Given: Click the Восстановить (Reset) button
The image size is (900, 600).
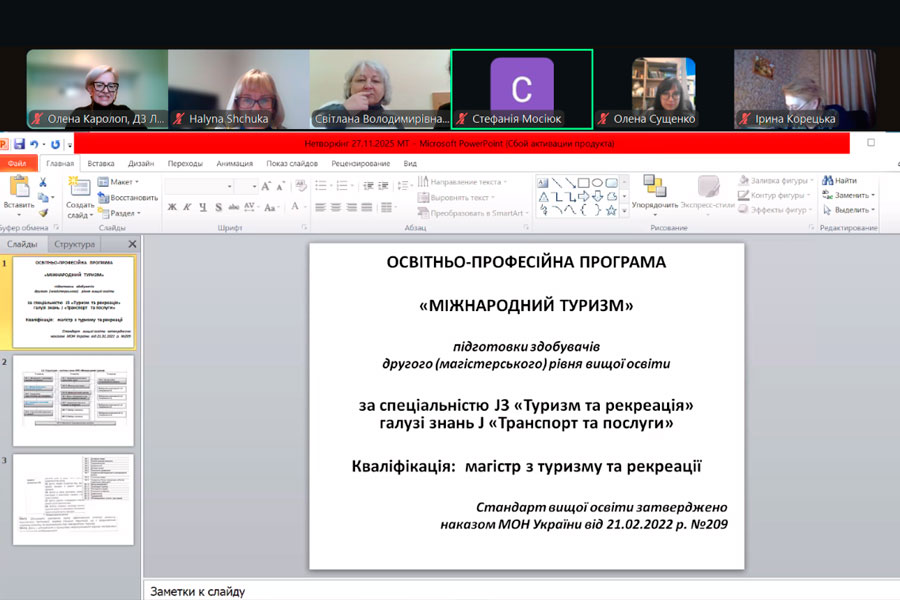Looking at the screenshot, I should 127,197.
